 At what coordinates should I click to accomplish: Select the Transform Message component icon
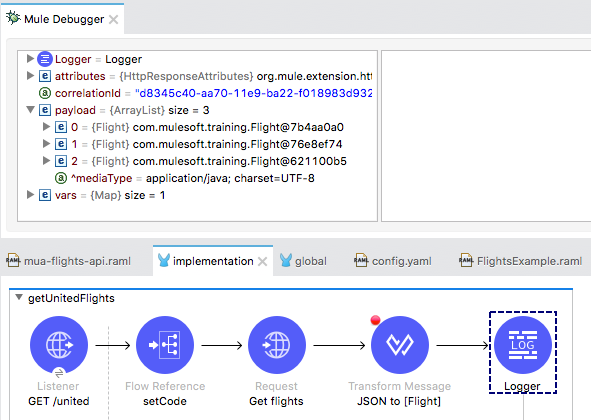[x=400, y=345]
